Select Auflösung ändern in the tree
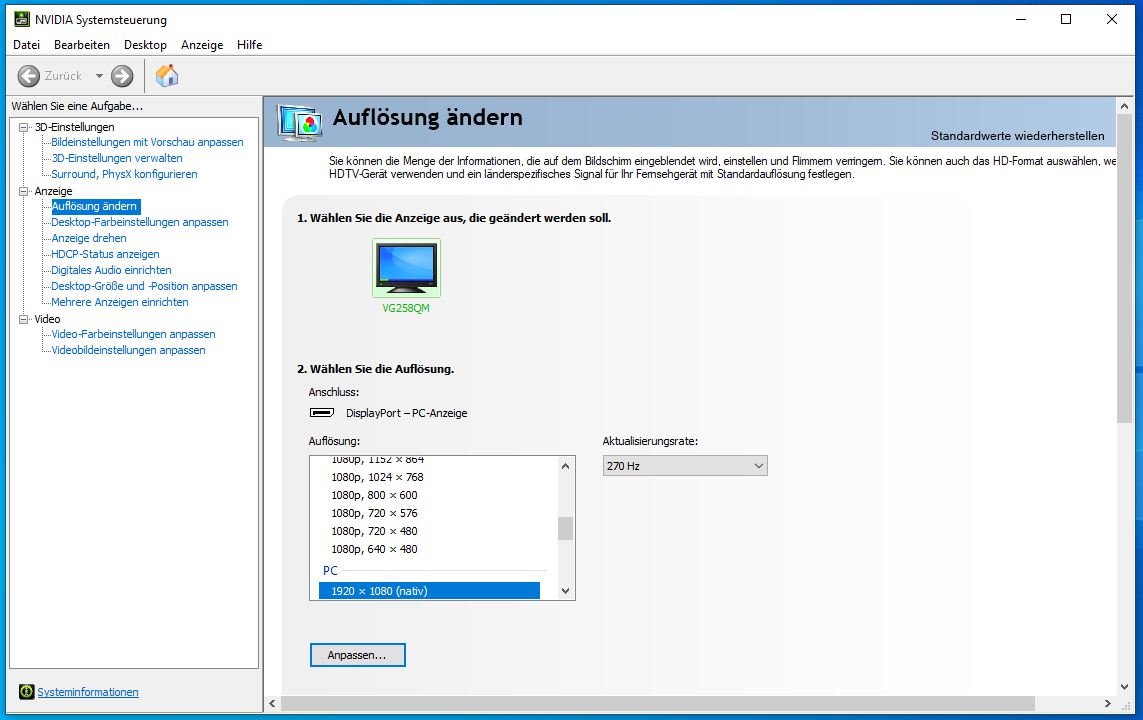Viewport: 1143px width, 720px height. pyautogui.click(x=94, y=206)
